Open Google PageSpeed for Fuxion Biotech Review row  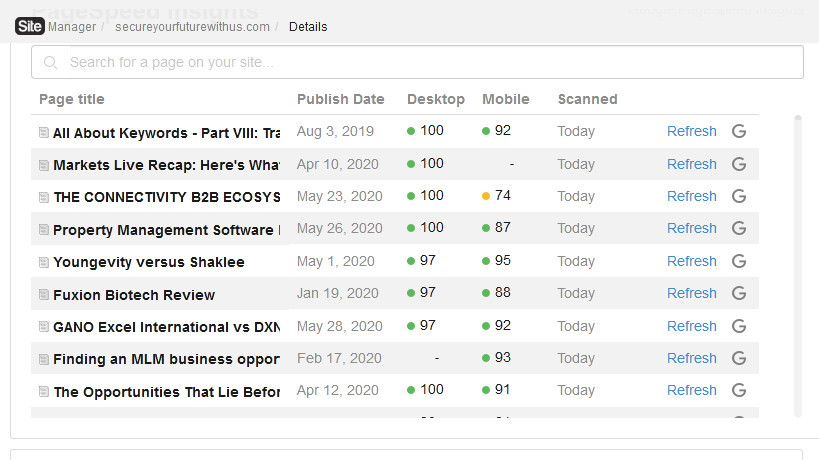coord(739,293)
